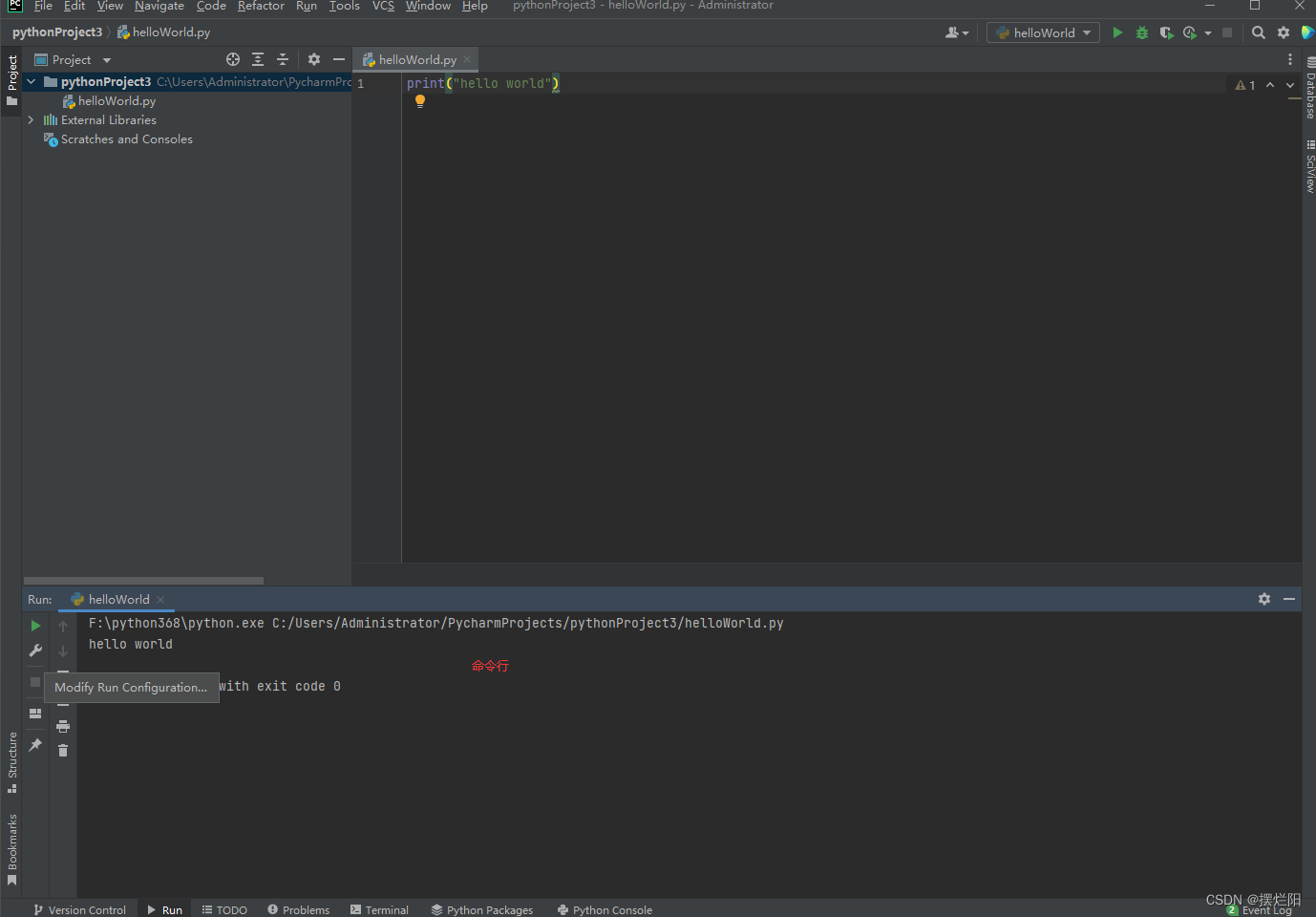Select helloWorld.py in project tree
Screen dimensions: 1316x917
pos(117,101)
